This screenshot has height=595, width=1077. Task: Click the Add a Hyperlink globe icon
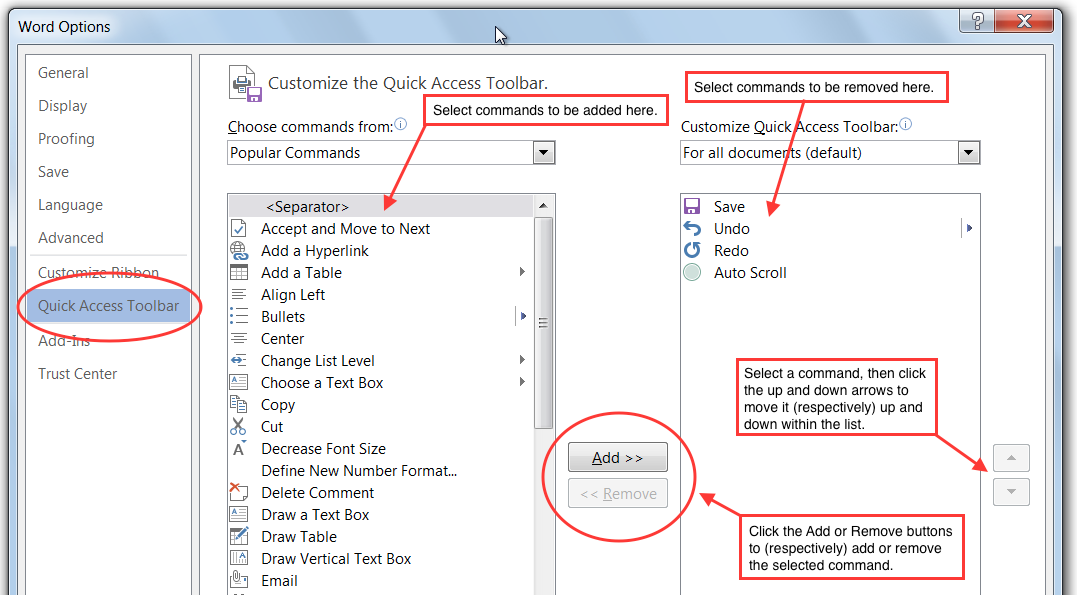[x=238, y=250]
